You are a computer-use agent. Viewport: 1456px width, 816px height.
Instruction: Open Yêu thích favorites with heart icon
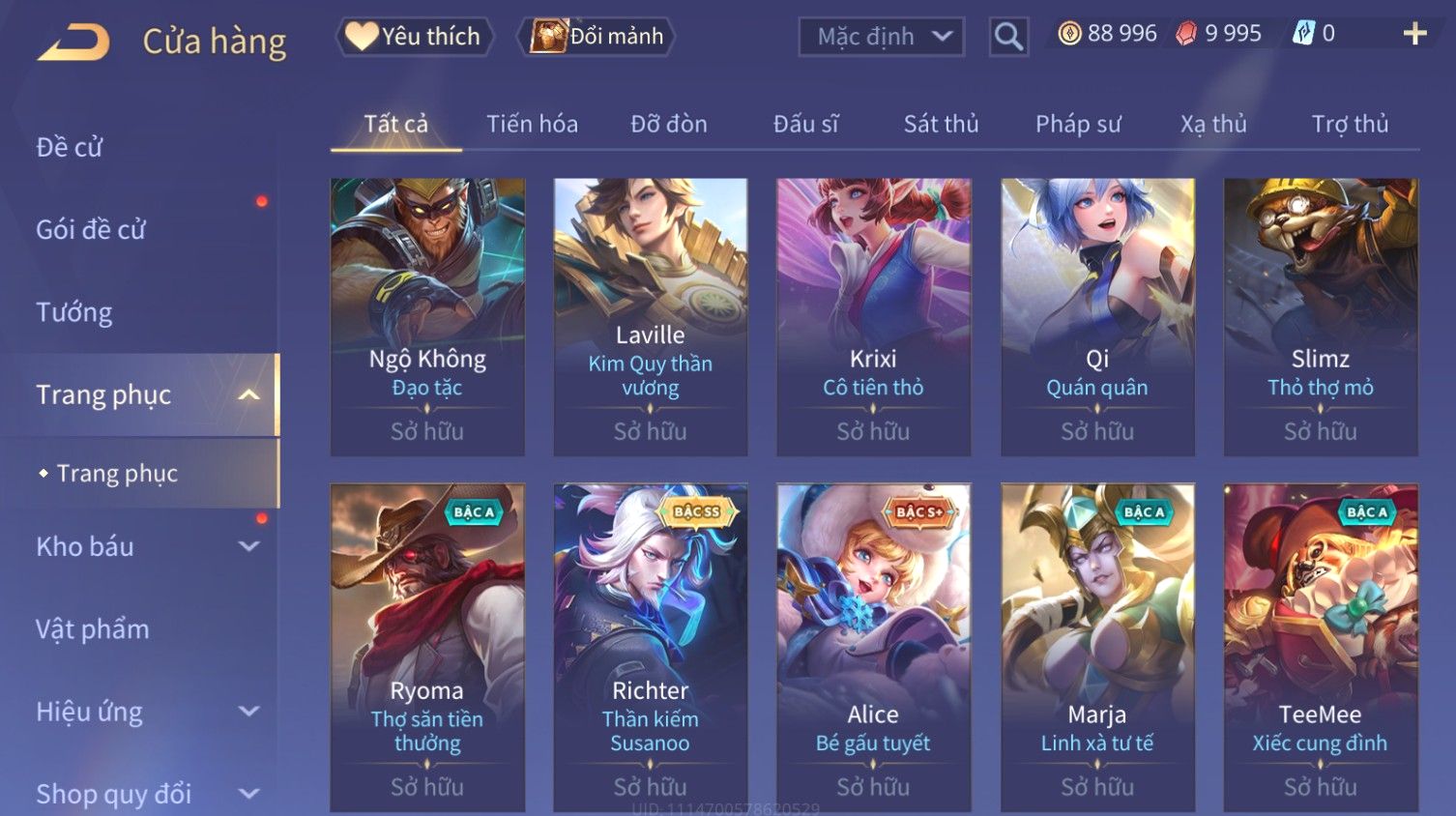pyautogui.click(x=414, y=37)
